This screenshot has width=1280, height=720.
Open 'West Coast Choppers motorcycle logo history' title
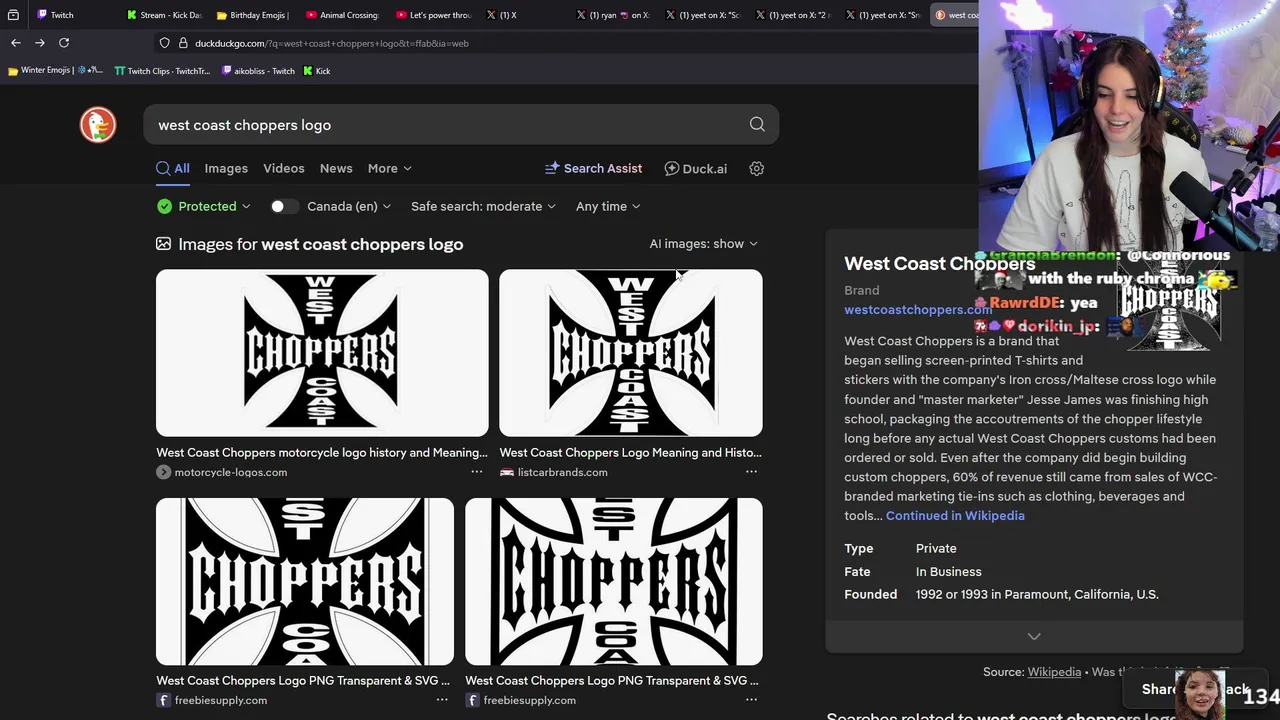pyautogui.click(x=322, y=453)
